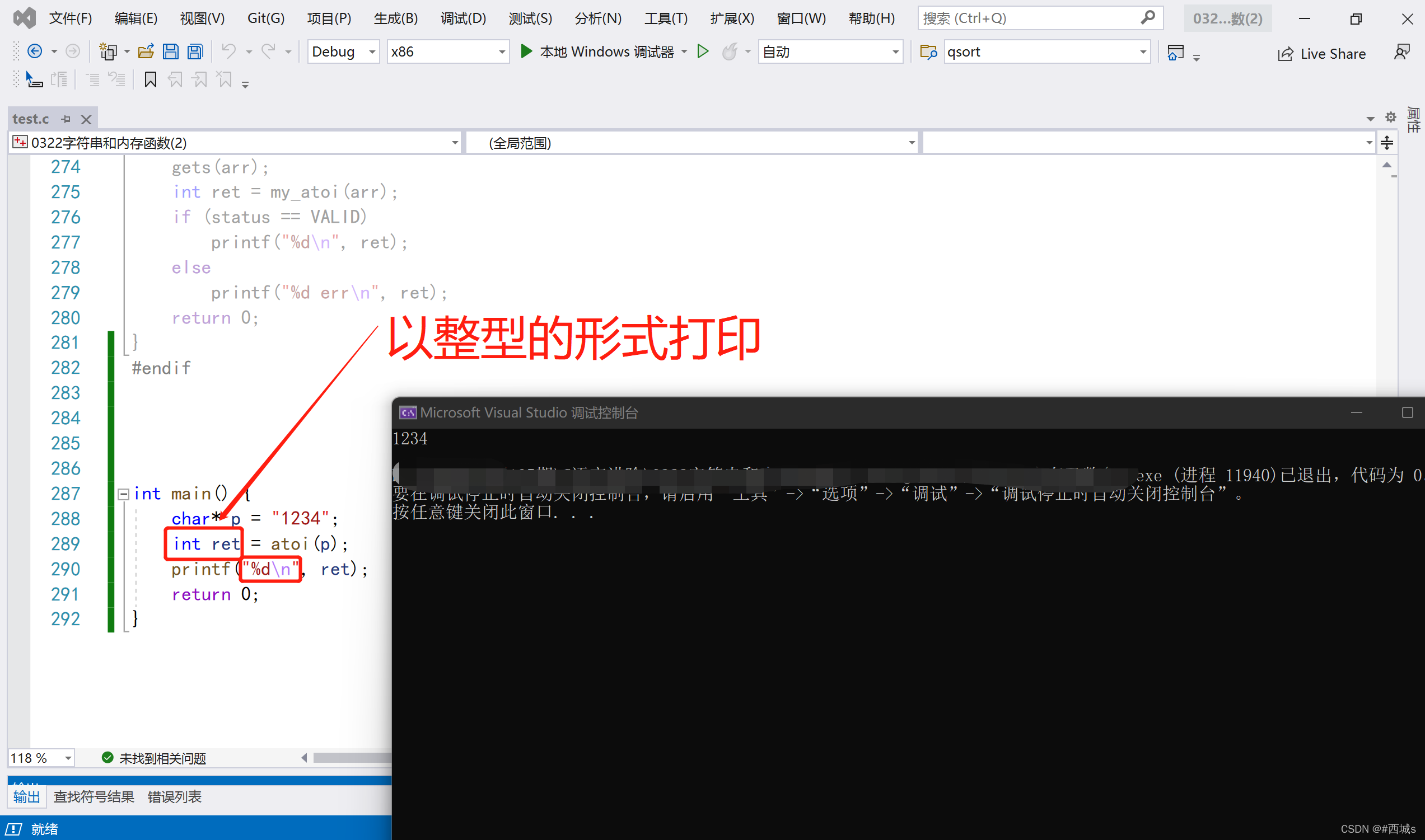Click the horizontal editor scrollbar
The height and width of the screenshot is (840, 1425).
[x=351, y=758]
